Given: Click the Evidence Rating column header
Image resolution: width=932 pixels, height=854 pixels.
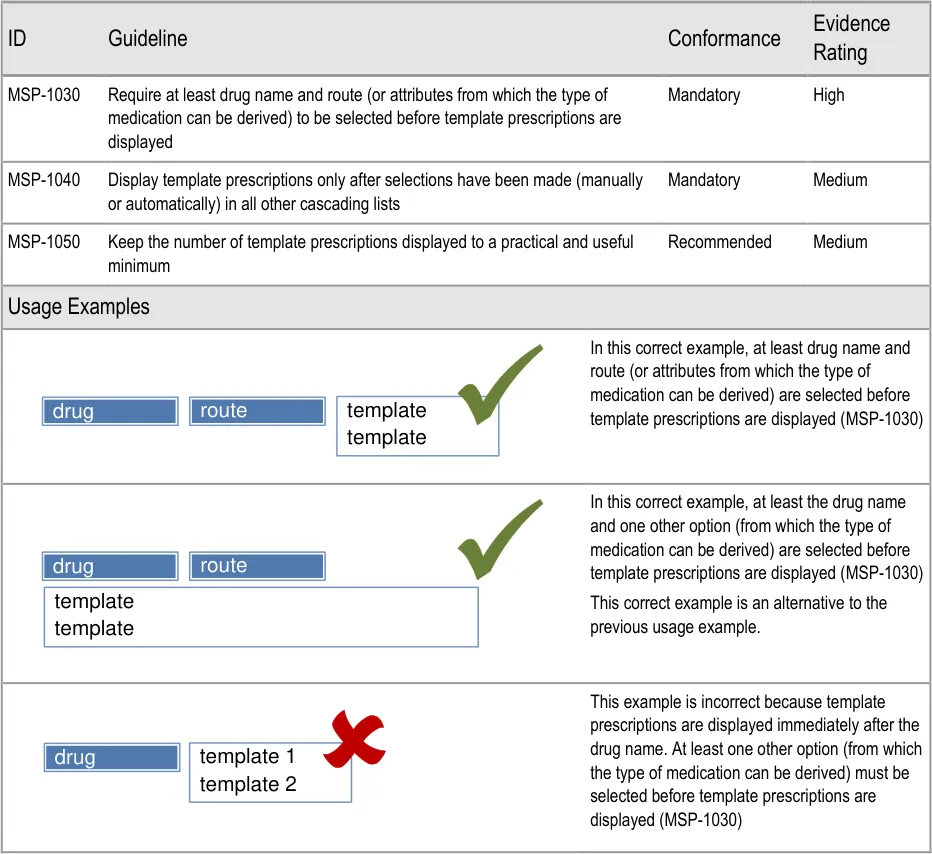Looking at the screenshot, I should pyautogui.click(x=851, y=39).
